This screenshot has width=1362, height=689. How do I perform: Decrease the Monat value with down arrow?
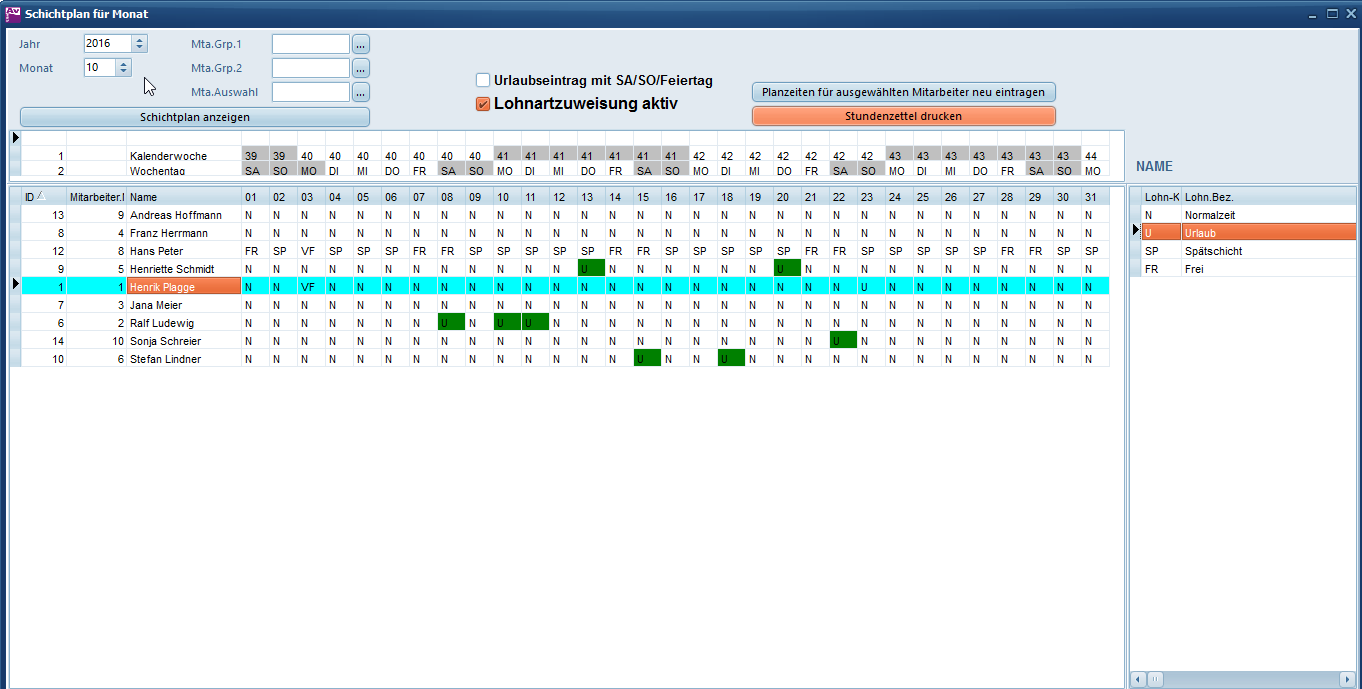point(123,72)
